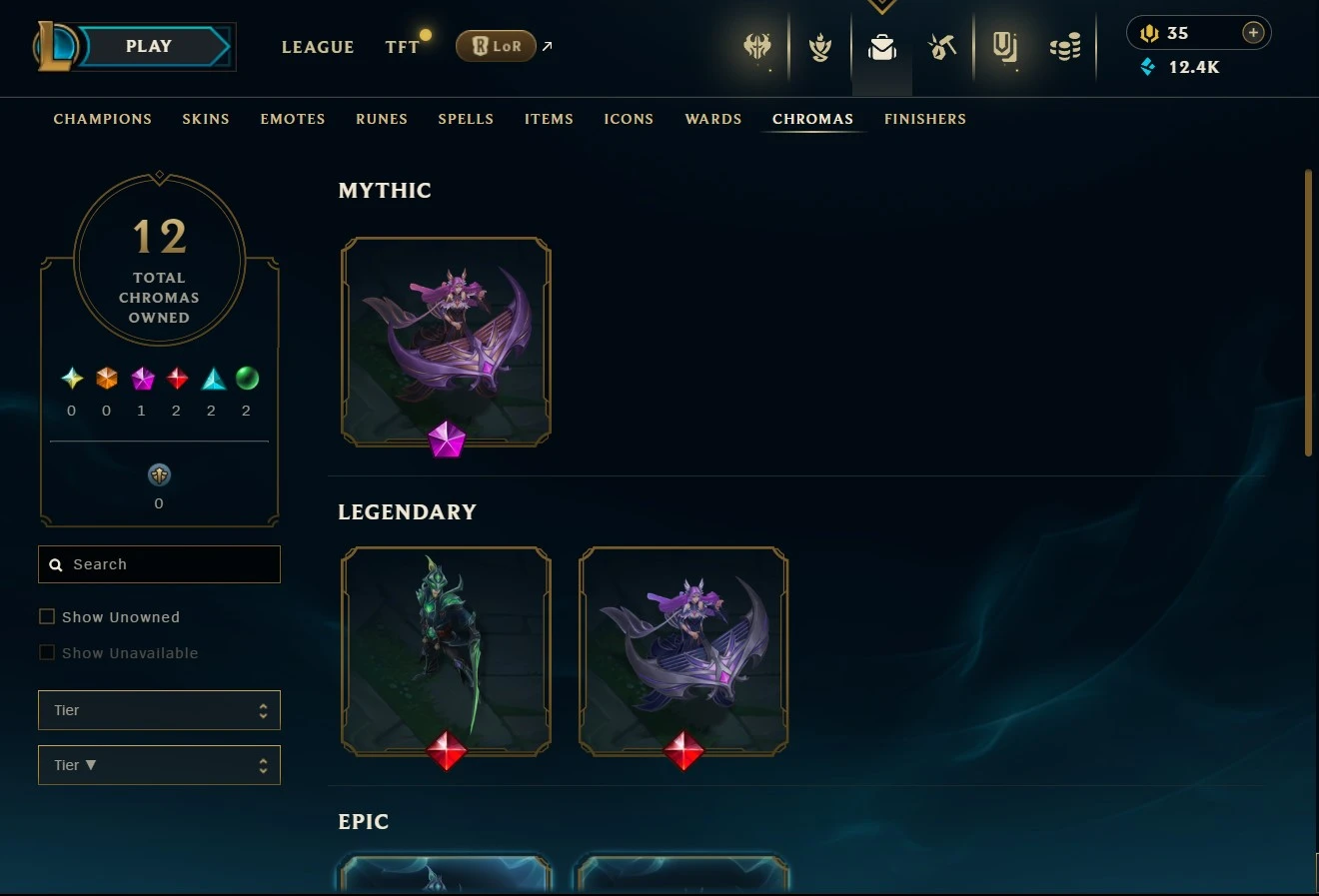Select the Emotes tab

coord(293,119)
